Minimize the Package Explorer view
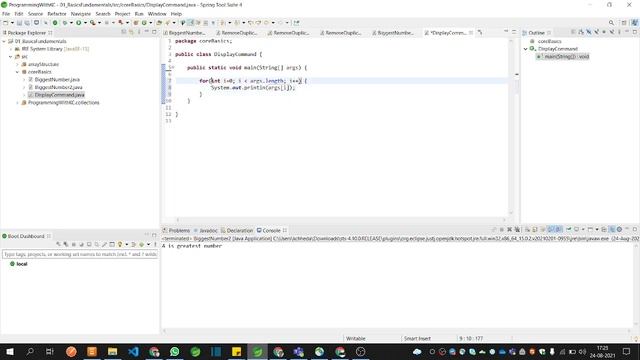Viewport: 640px width, 360px height. click(x=147, y=32)
